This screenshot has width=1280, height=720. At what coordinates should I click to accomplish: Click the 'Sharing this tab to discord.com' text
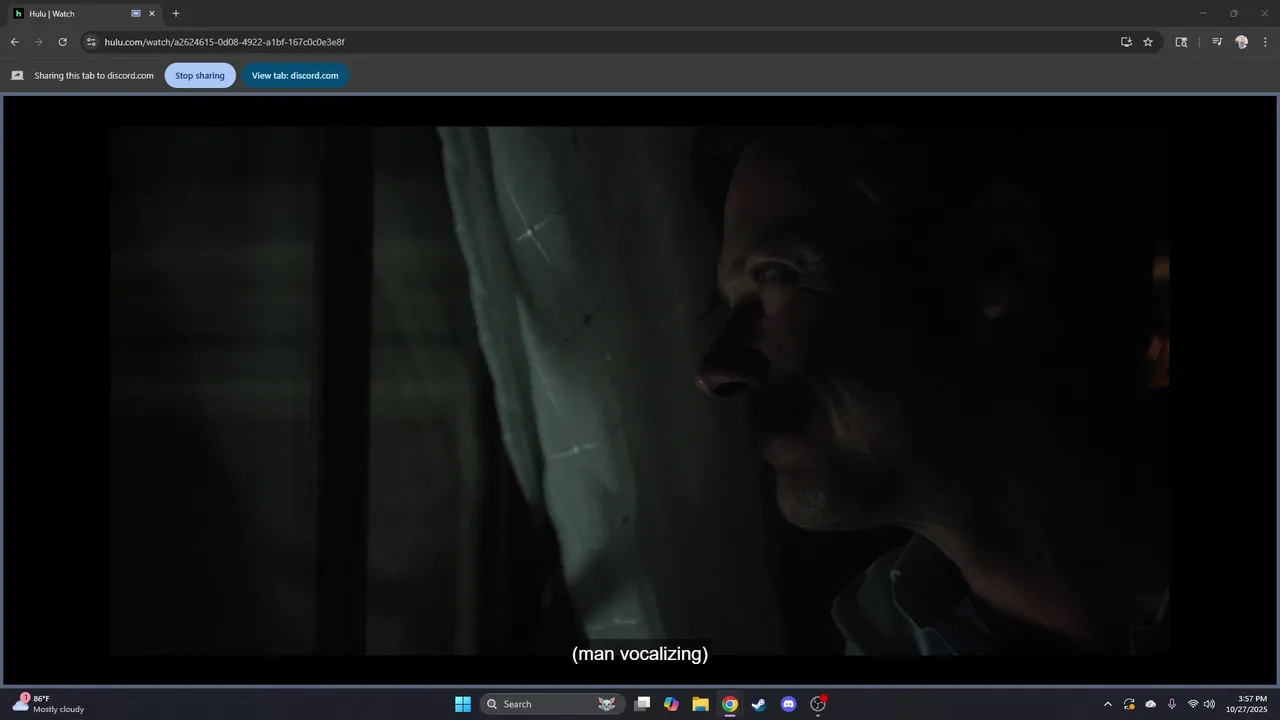click(94, 76)
